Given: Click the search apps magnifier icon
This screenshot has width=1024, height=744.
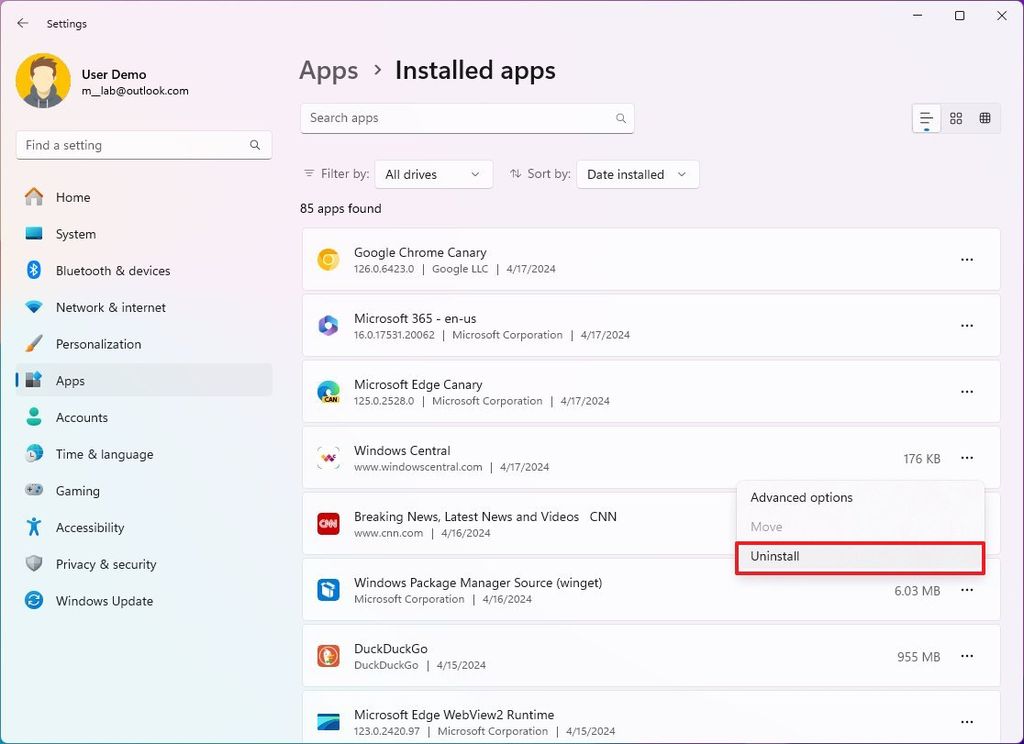Looking at the screenshot, I should click(x=621, y=118).
